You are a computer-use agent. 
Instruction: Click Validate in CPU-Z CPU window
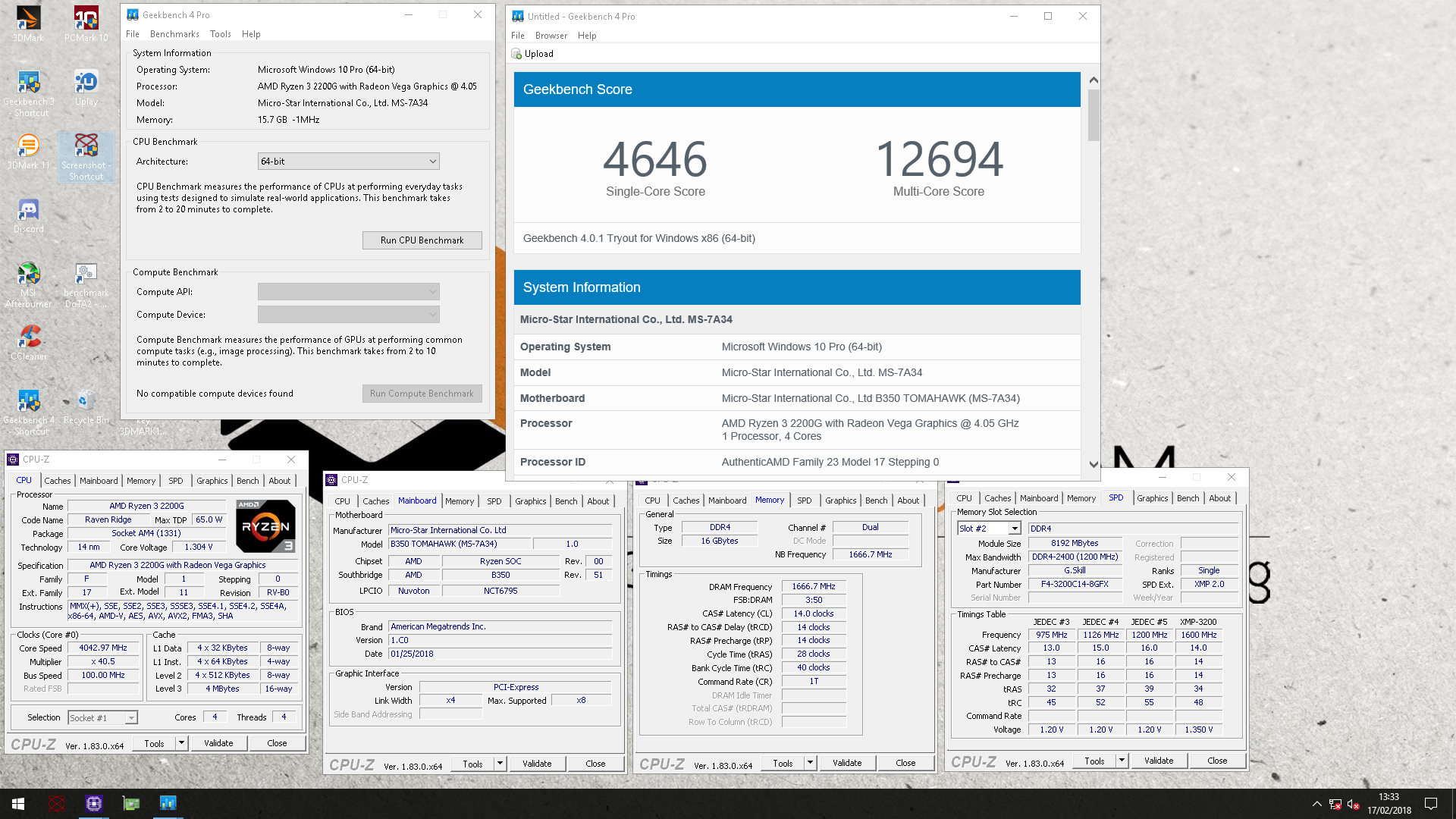pos(218,743)
